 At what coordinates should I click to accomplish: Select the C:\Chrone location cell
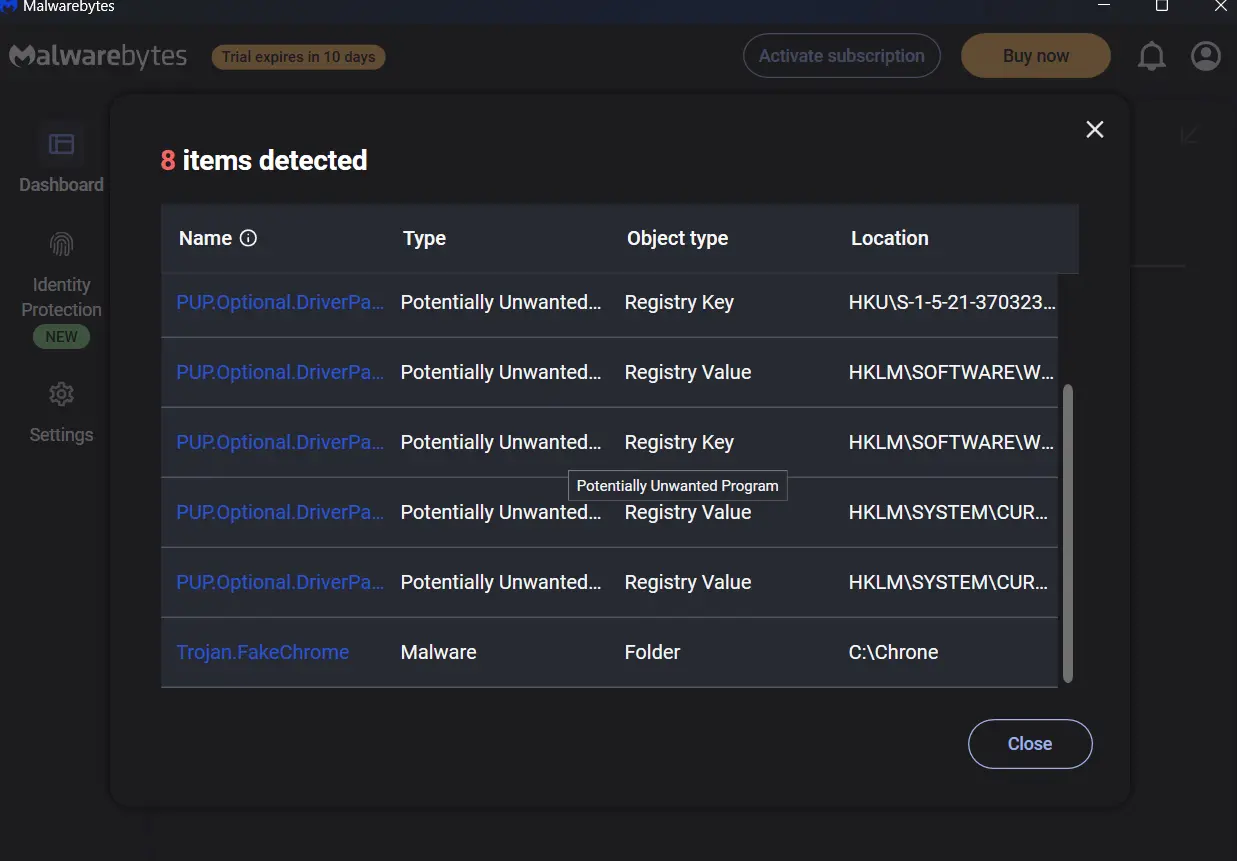(x=894, y=652)
